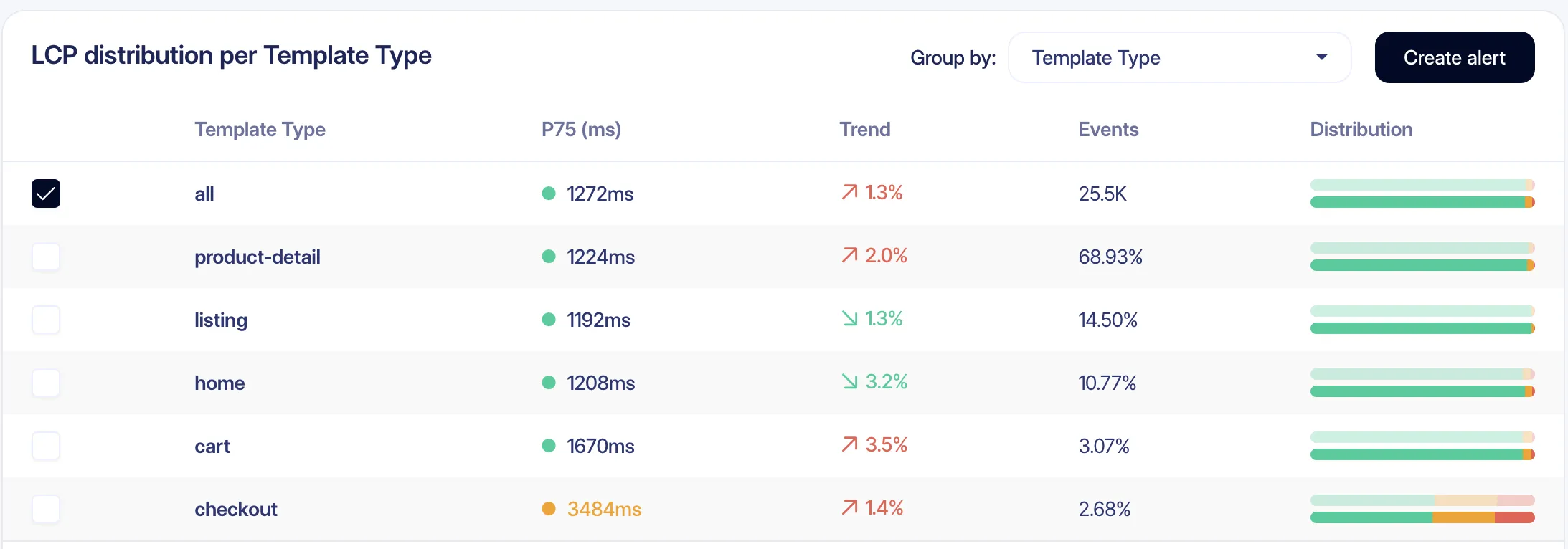1568x549 pixels.
Task: Click the caret arrow in Group by selector
Action: click(x=1321, y=57)
